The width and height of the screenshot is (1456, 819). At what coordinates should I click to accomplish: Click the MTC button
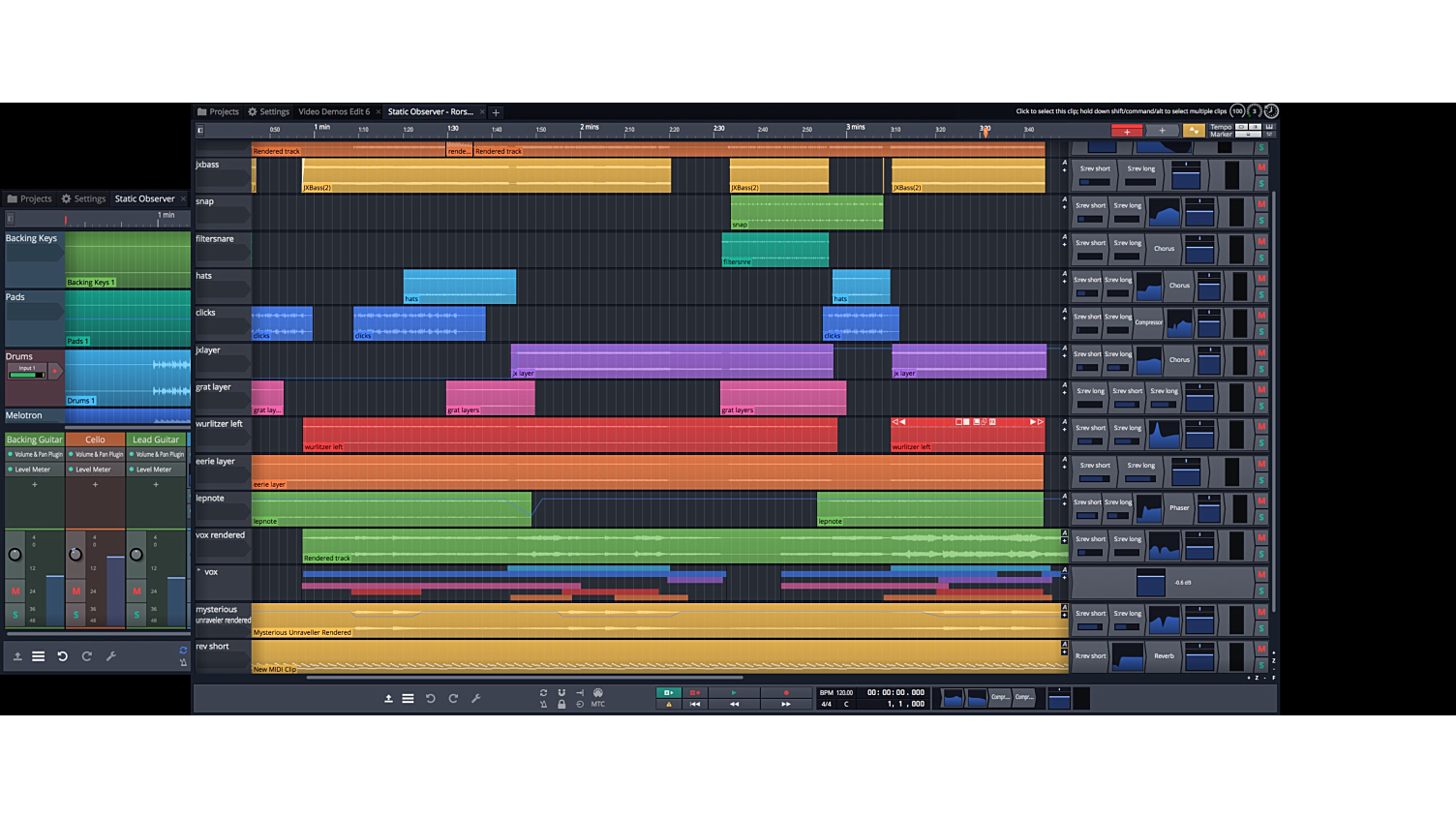[x=598, y=704]
